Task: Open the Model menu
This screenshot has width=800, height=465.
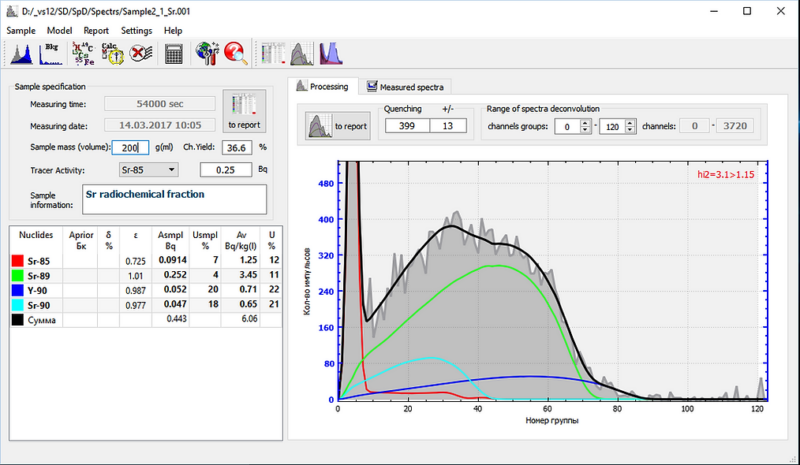Action: (59, 31)
